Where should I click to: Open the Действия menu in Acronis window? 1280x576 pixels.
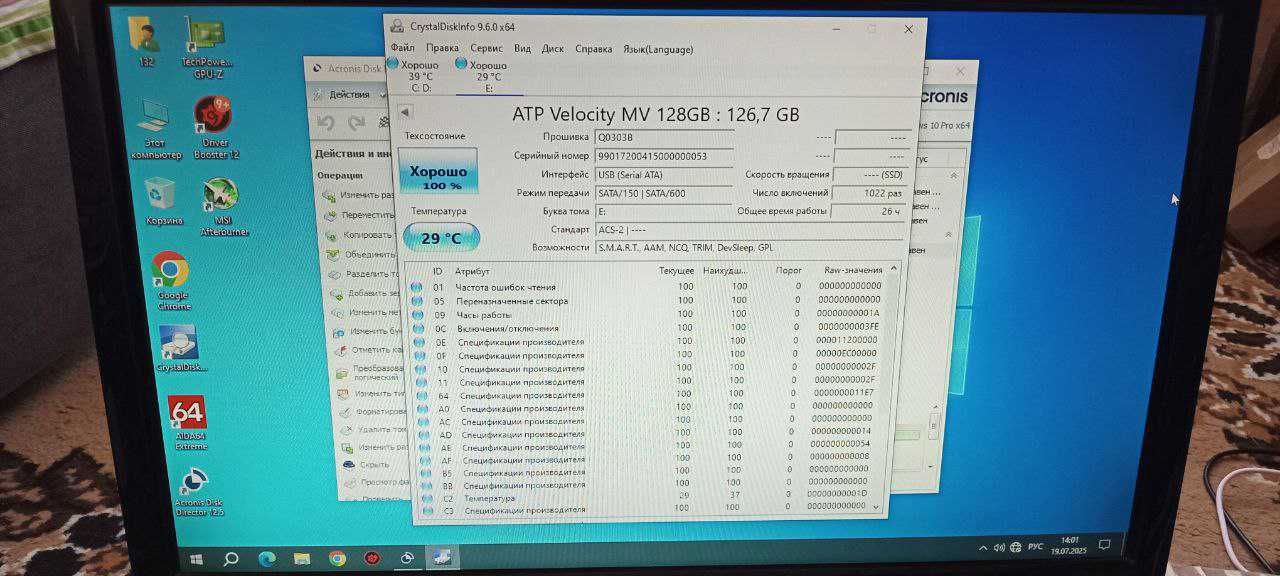coord(349,95)
